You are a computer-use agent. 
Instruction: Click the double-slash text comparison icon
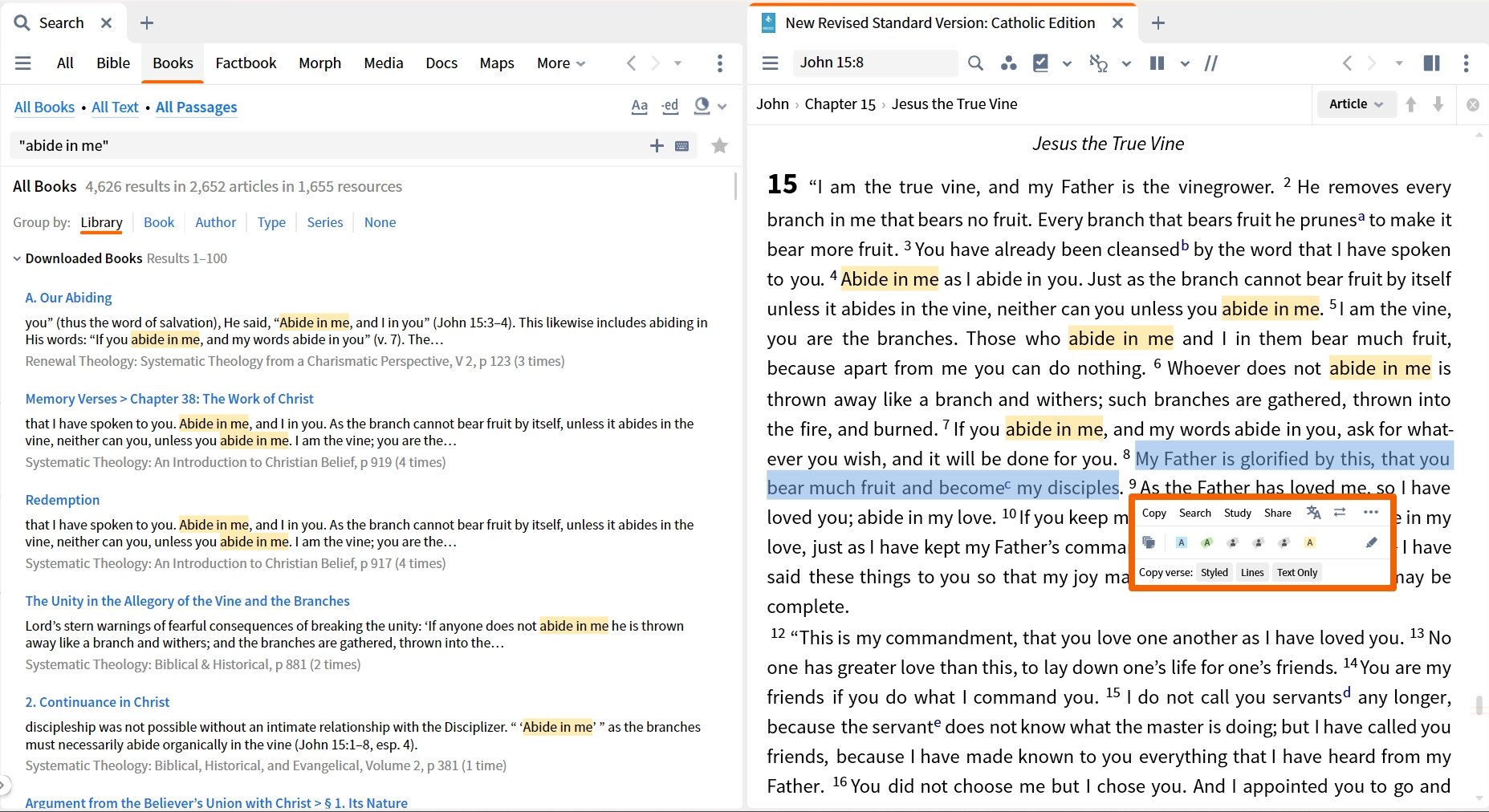coord(1210,63)
